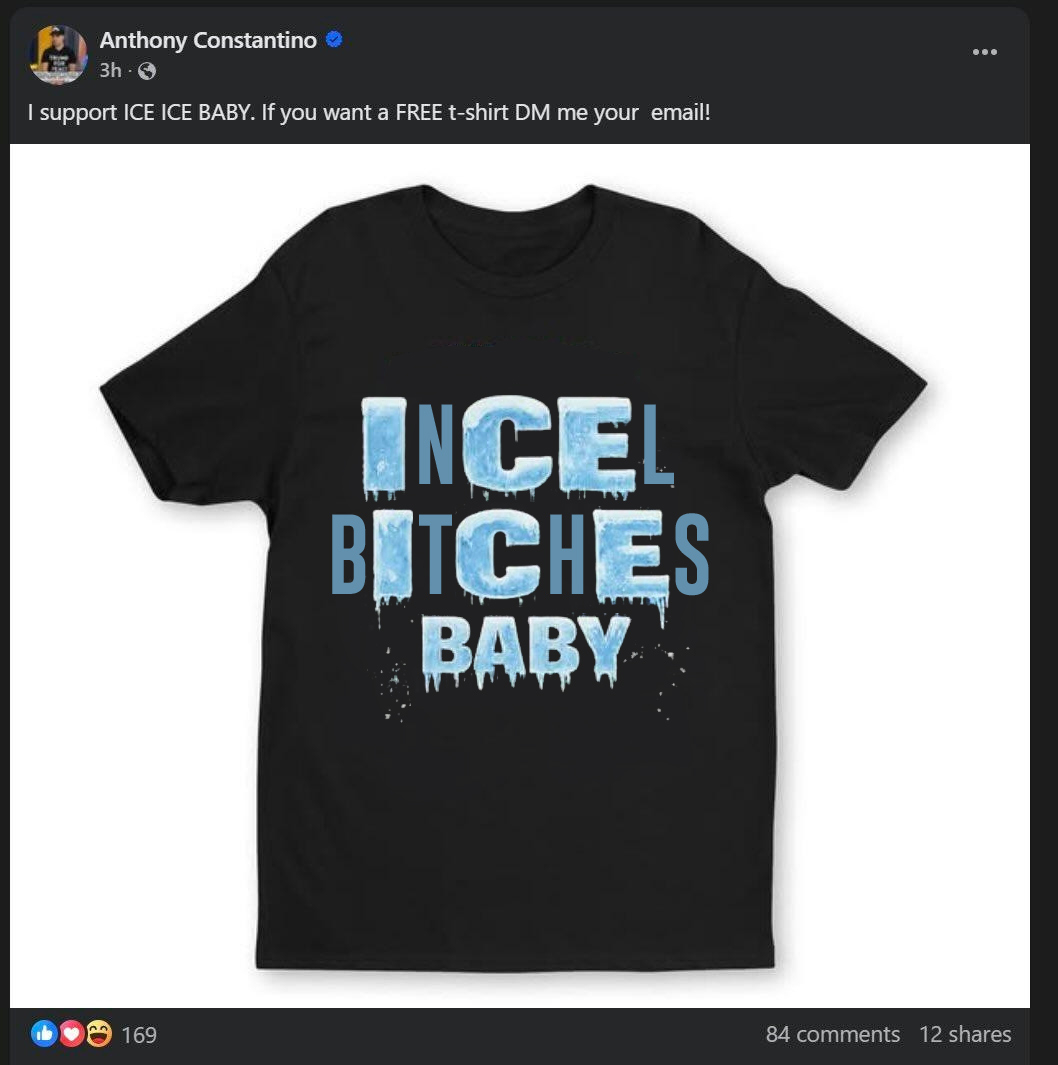Click the blue verified badge

pos(335,40)
